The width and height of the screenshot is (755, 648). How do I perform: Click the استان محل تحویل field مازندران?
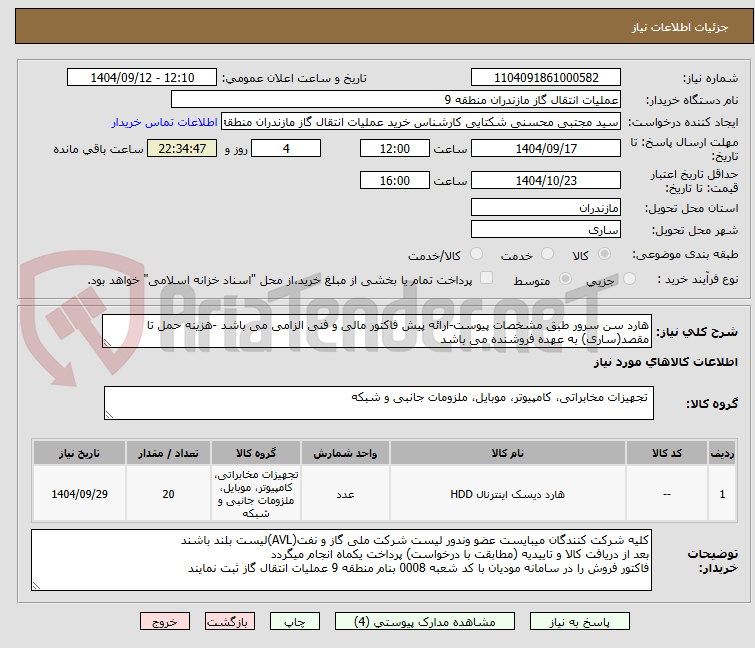pyautogui.click(x=546, y=207)
